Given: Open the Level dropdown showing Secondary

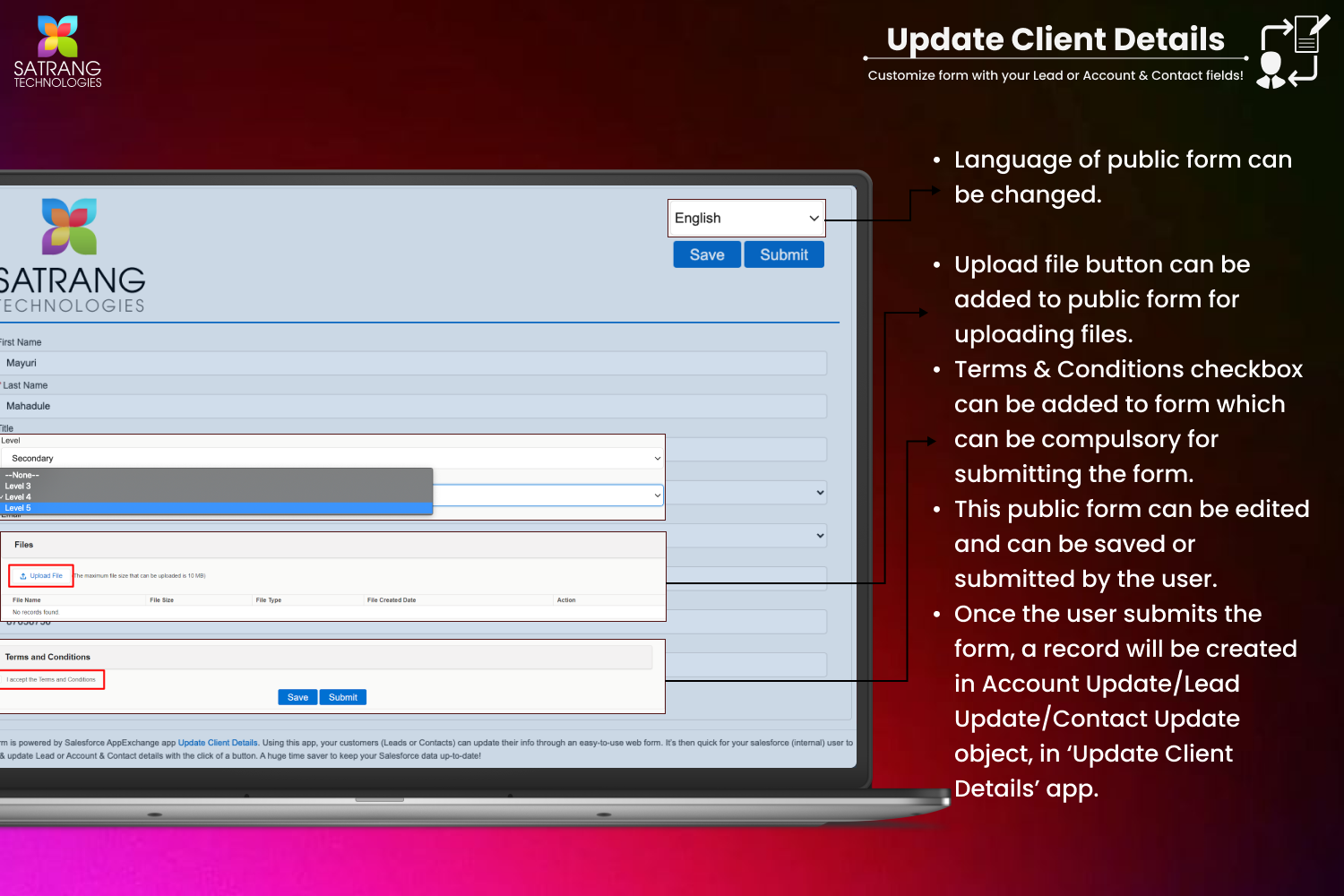Looking at the screenshot, I should [x=332, y=458].
